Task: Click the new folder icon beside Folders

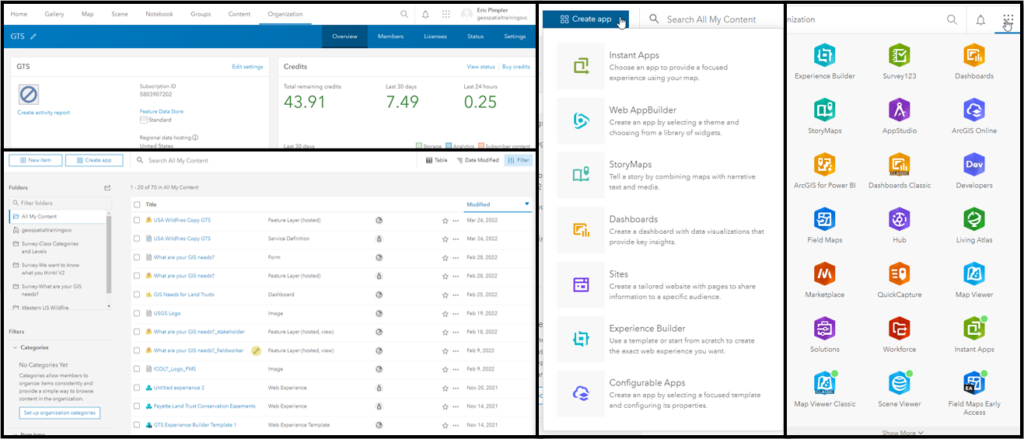Action: pos(107,188)
